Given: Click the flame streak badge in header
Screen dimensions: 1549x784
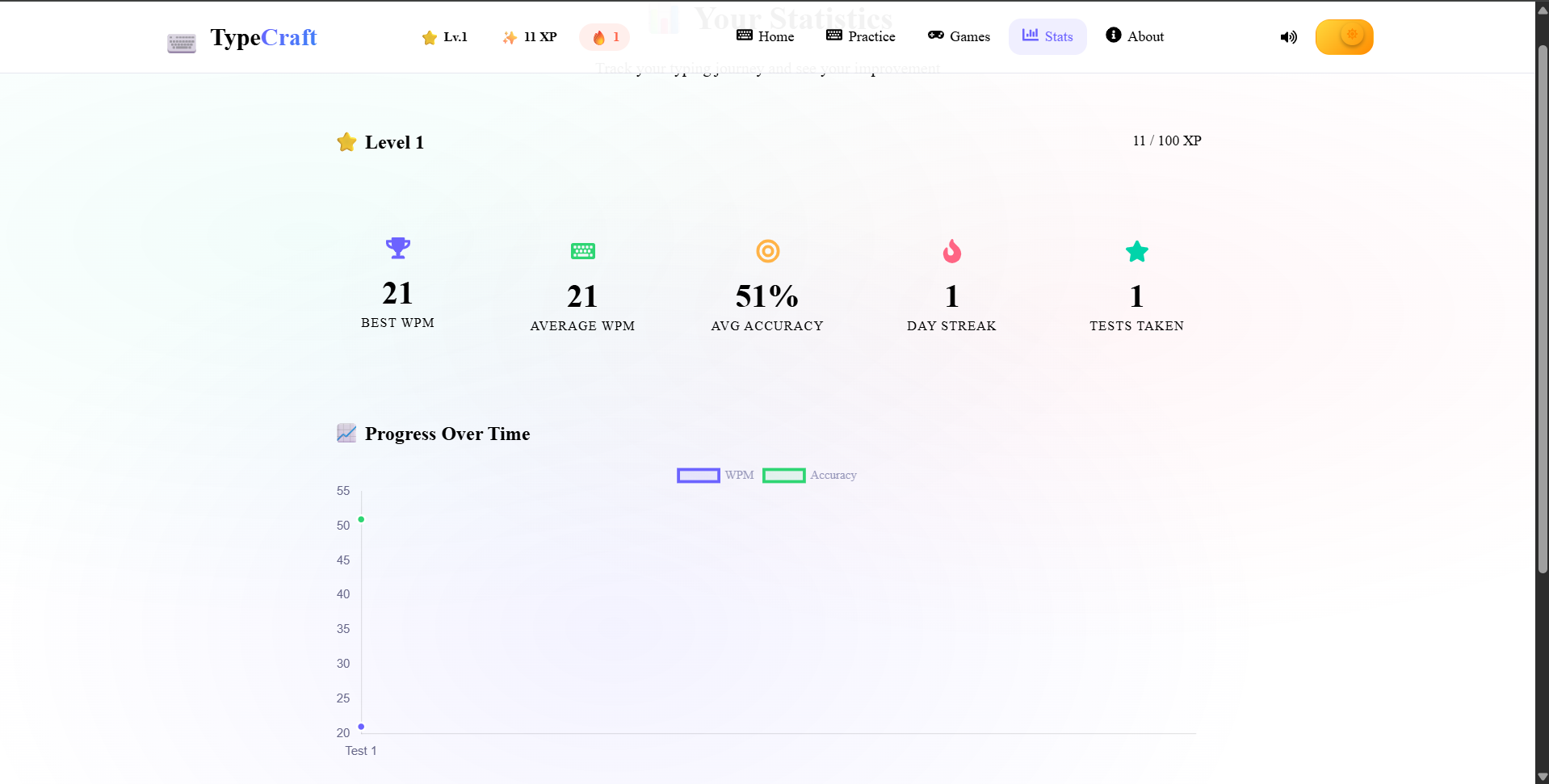Looking at the screenshot, I should coord(605,37).
